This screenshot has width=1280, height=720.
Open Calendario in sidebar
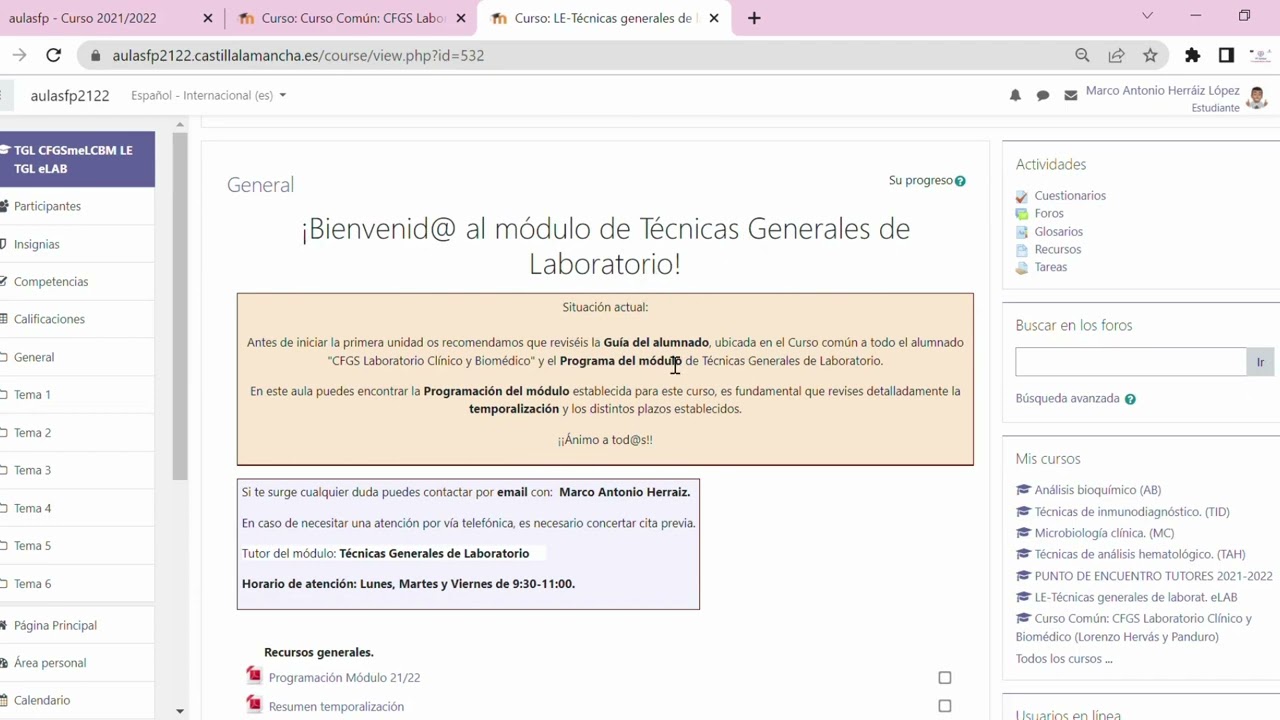coord(42,700)
